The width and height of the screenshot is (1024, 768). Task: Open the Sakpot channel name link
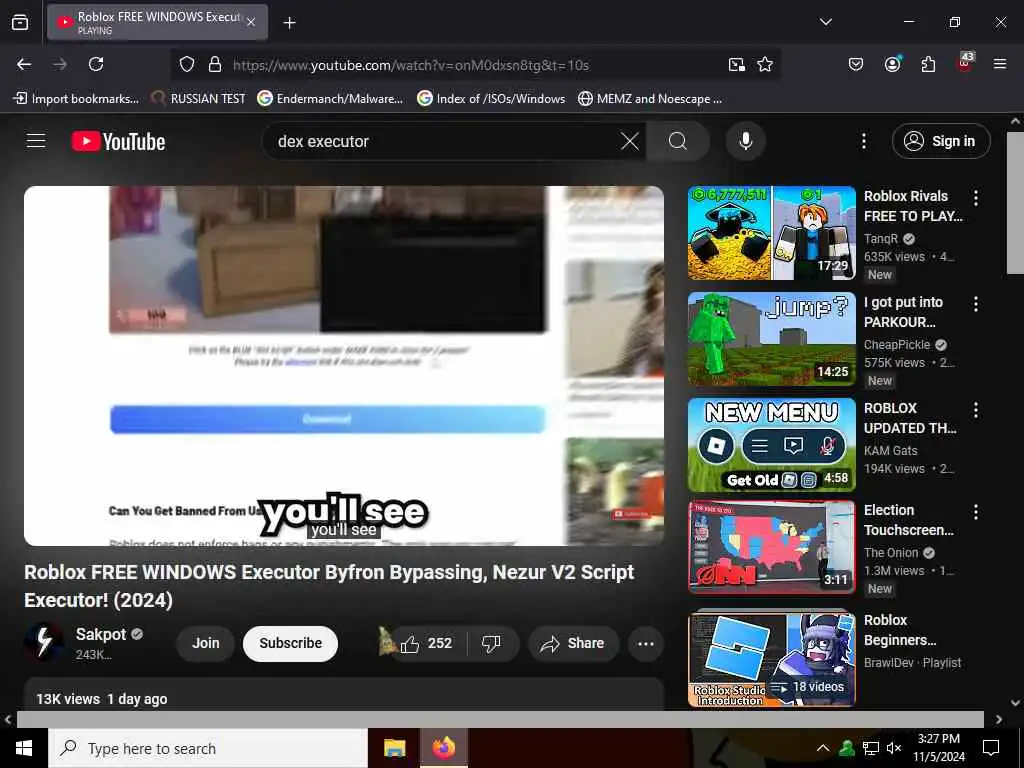coord(101,634)
